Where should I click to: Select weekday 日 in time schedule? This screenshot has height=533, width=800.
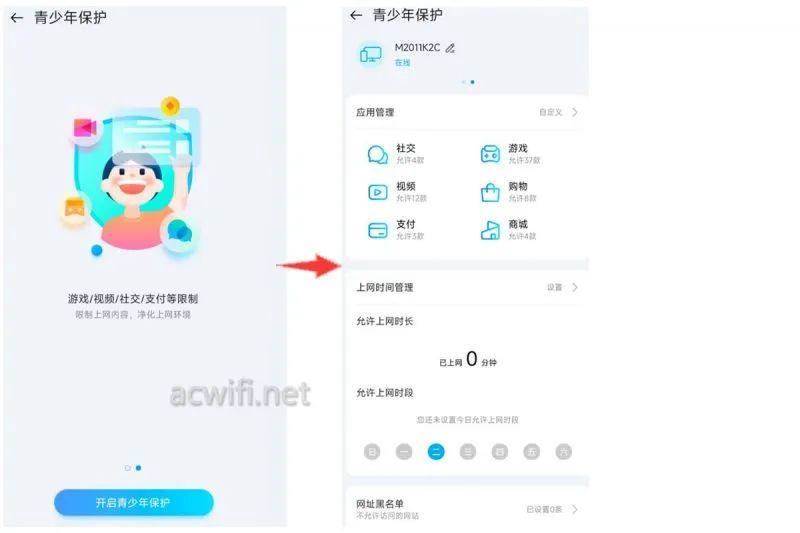pyautogui.click(x=372, y=451)
